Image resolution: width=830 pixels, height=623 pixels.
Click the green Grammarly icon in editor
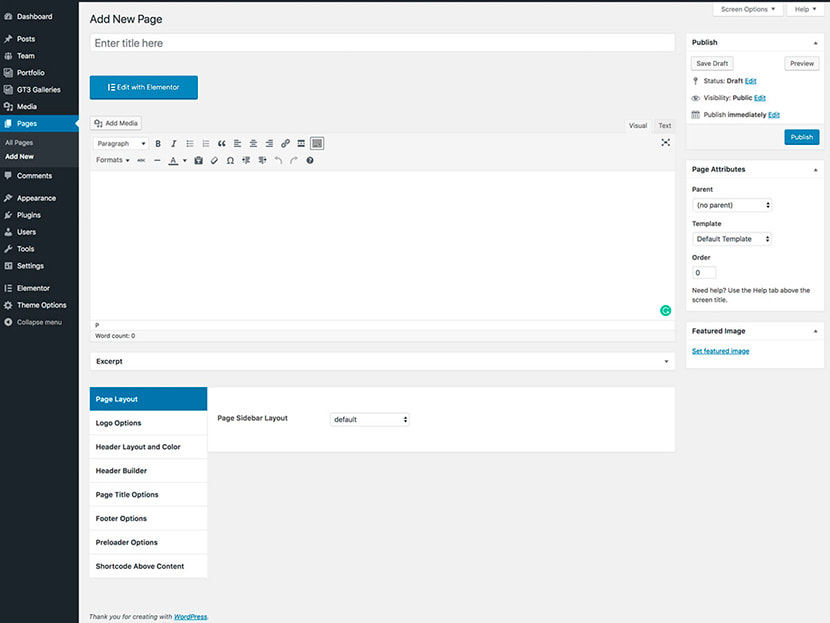(665, 311)
